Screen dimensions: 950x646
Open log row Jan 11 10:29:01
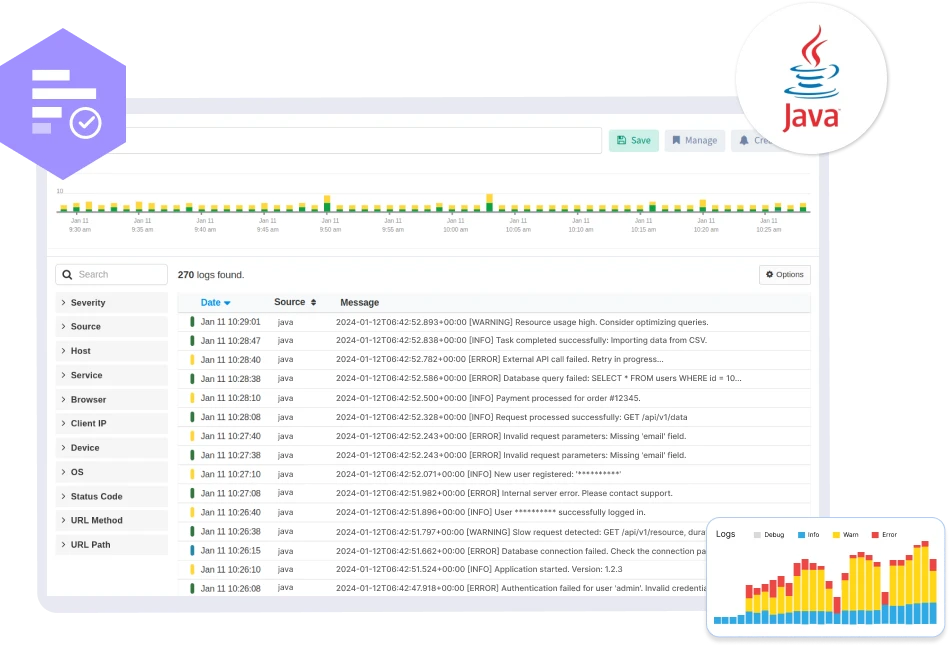494,322
